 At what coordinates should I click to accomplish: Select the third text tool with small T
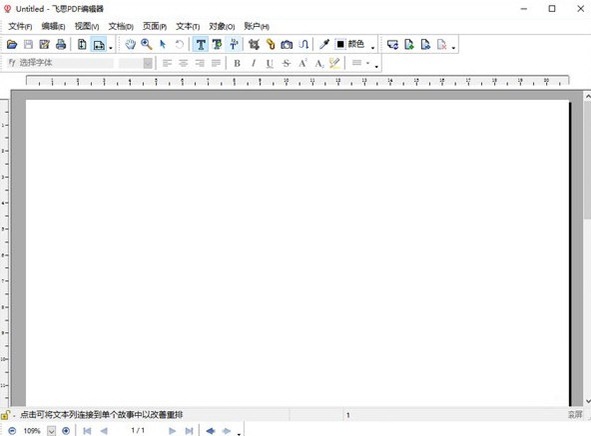233,44
